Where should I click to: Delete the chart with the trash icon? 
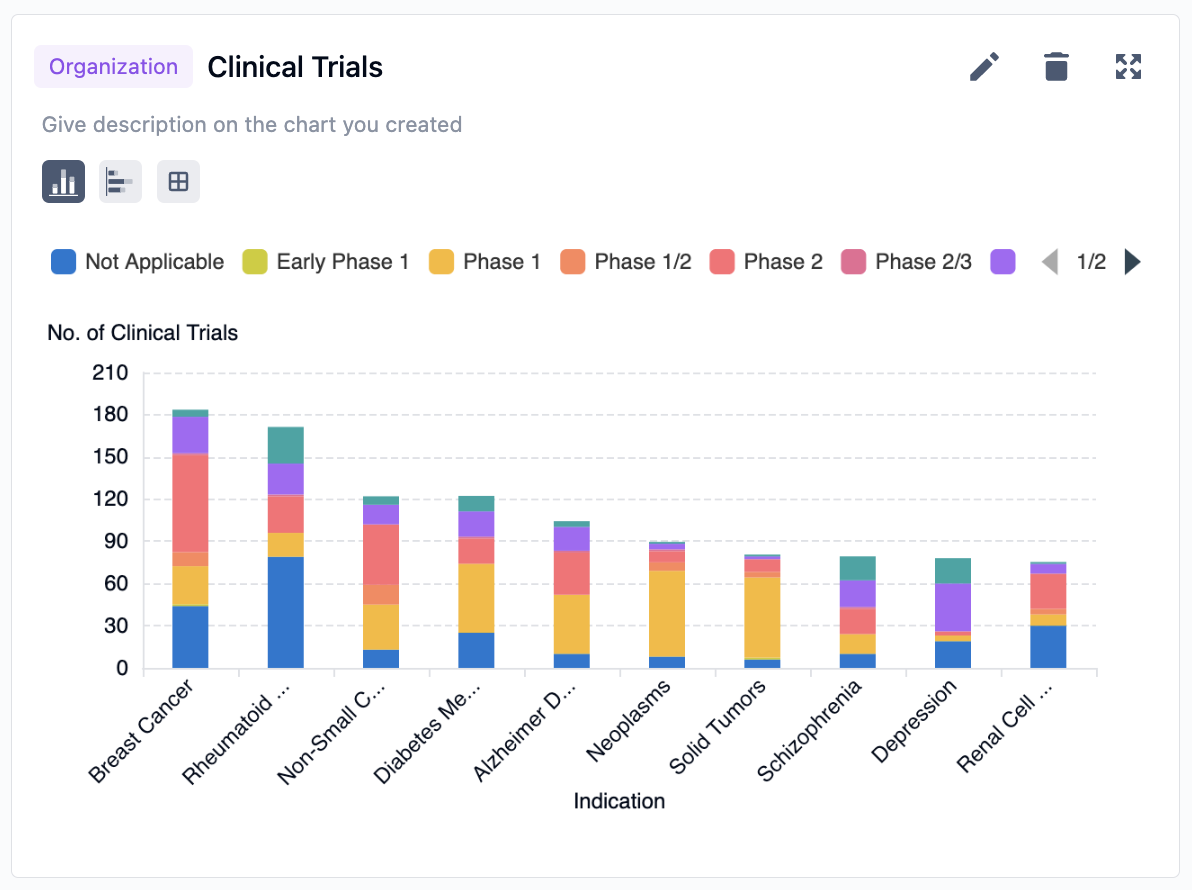point(1056,67)
